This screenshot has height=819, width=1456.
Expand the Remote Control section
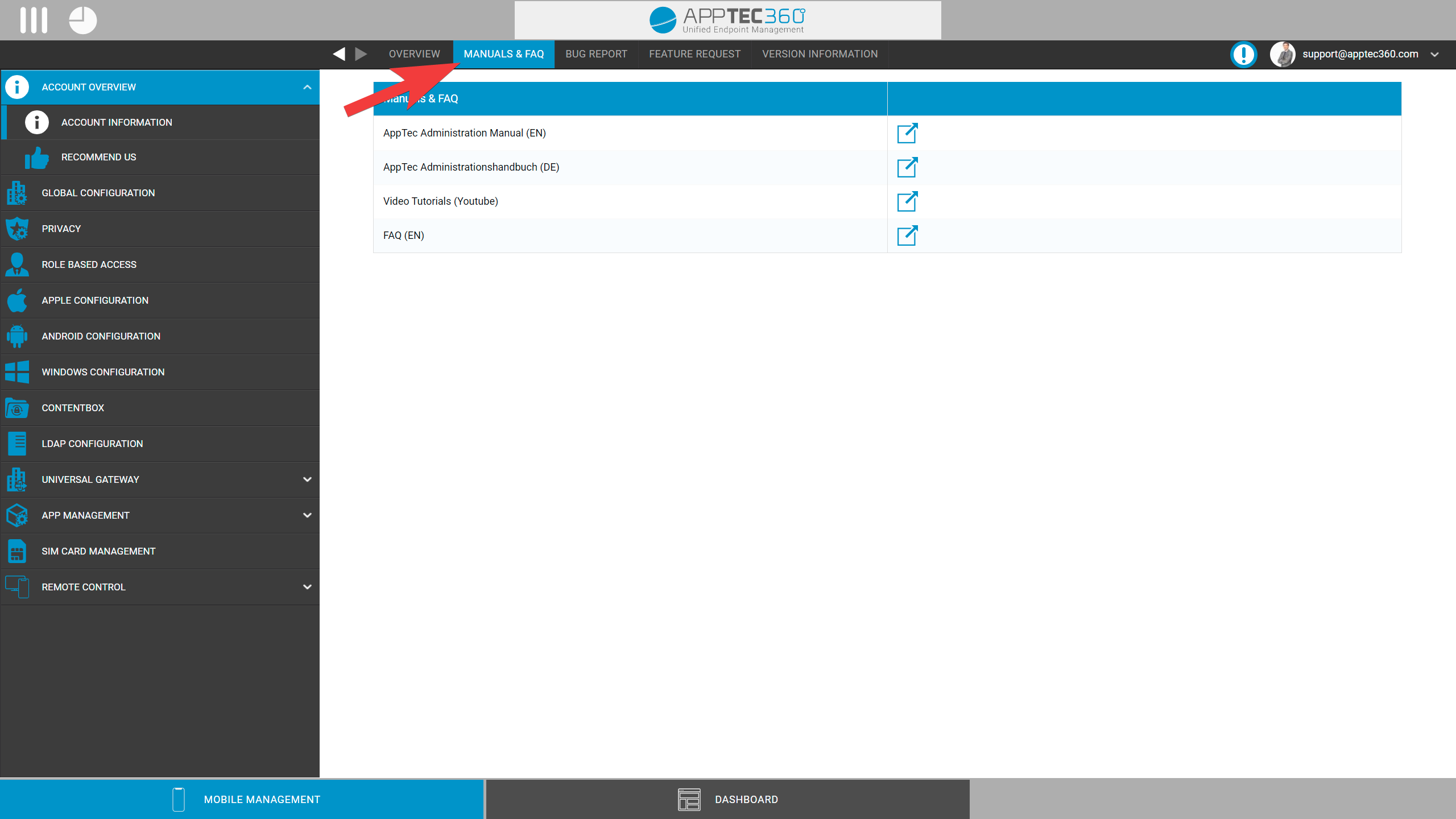(308, 587)
